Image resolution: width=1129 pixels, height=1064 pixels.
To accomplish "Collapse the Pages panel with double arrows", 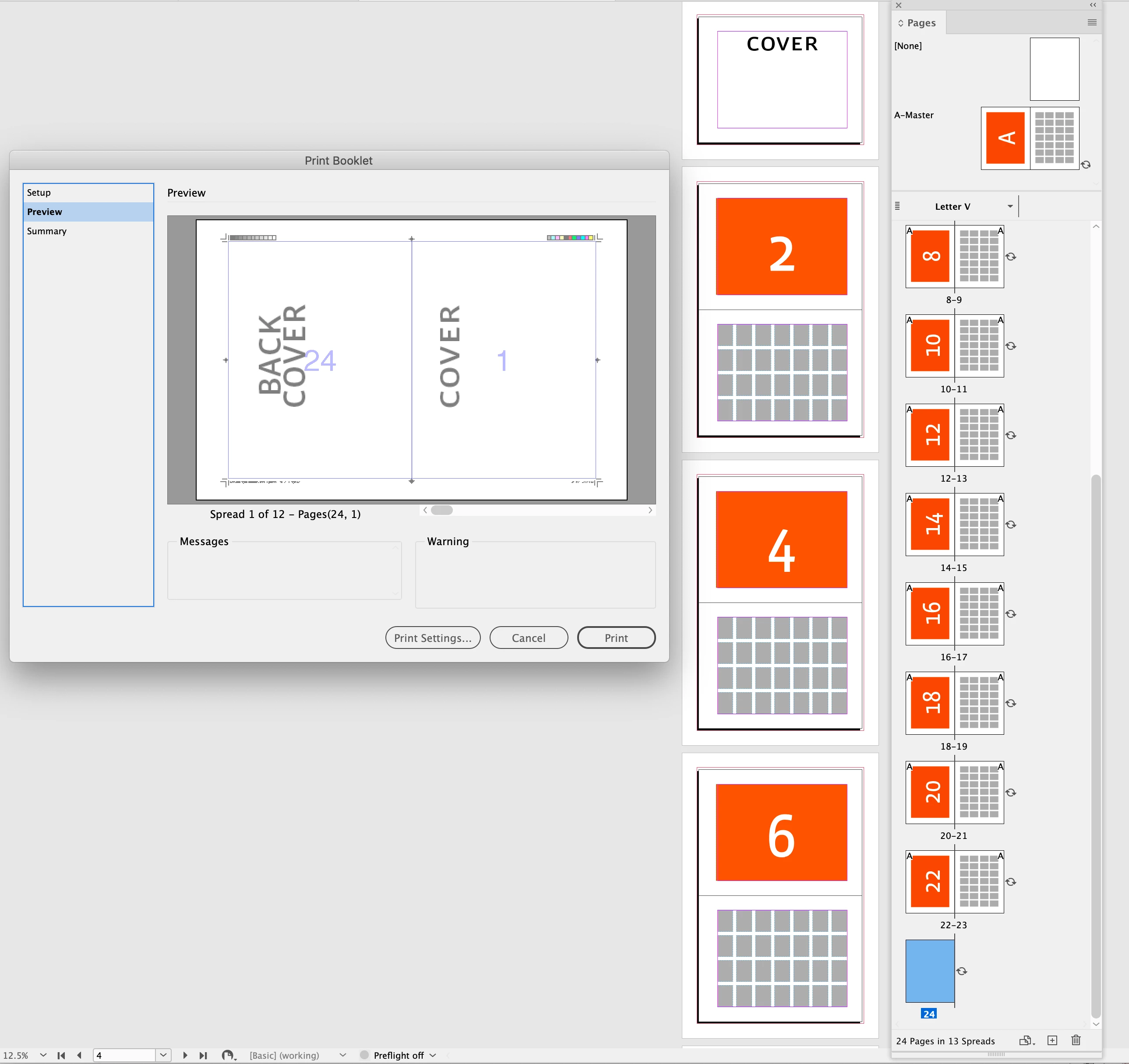I will click(1093, 5).
